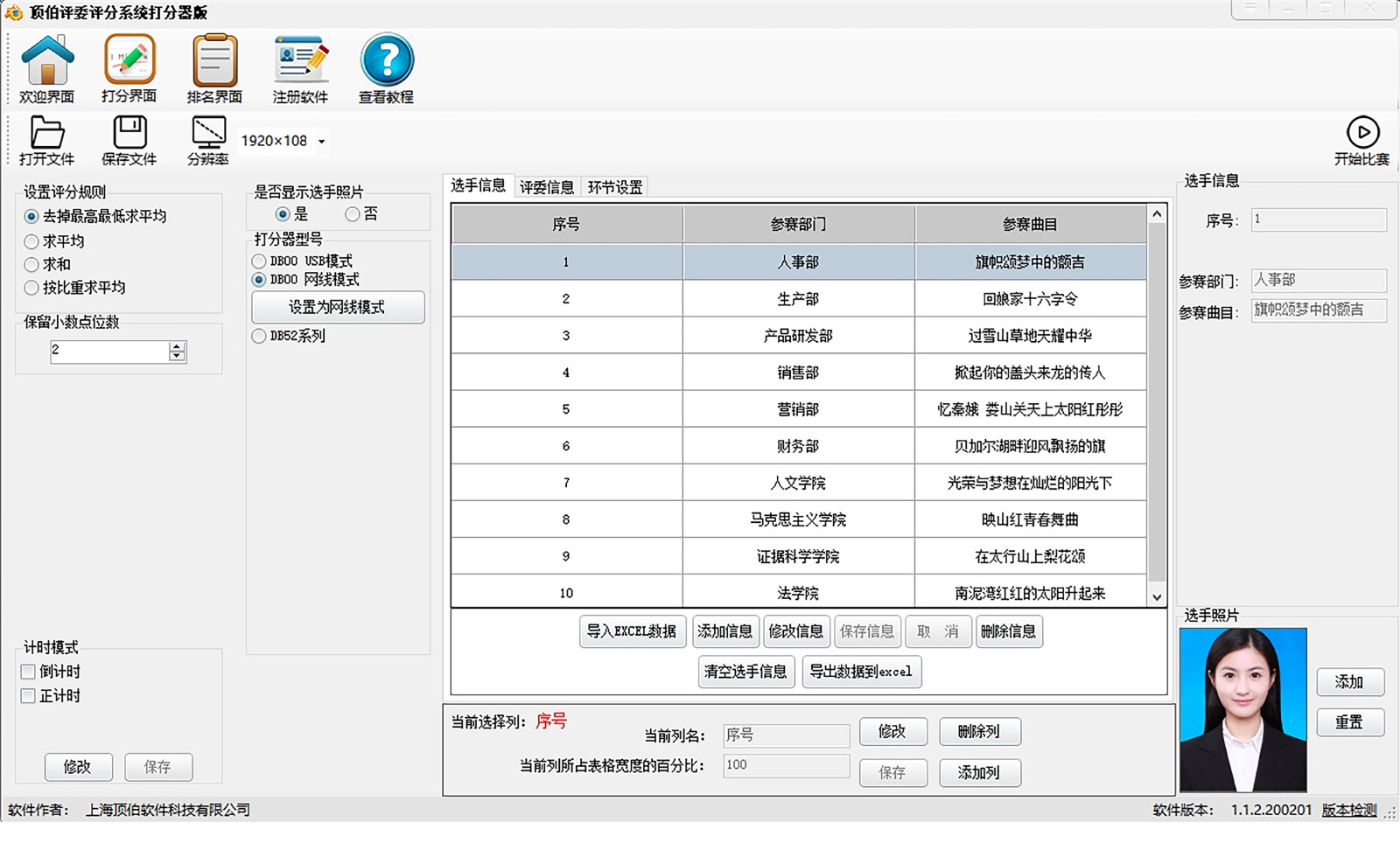
Task: Click the 导入EXCEL数据 button
Action: (631, 631)
